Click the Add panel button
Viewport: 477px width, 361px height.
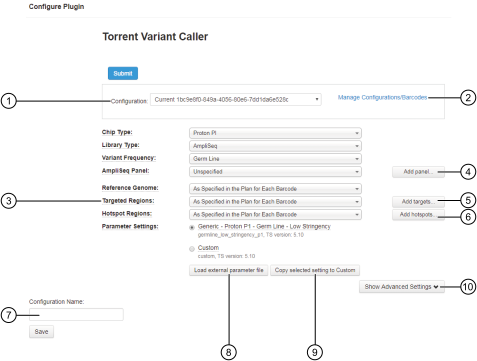click(x=418, y=172)
